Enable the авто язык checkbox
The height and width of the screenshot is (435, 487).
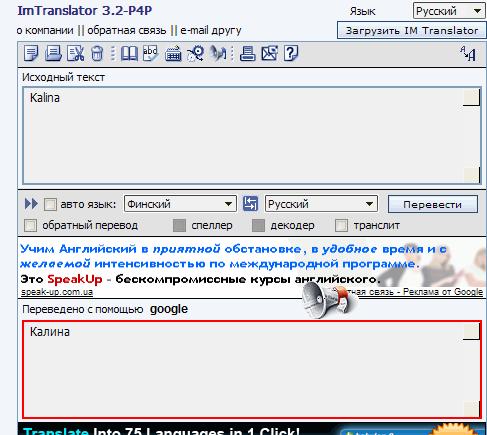pos(50,204)
